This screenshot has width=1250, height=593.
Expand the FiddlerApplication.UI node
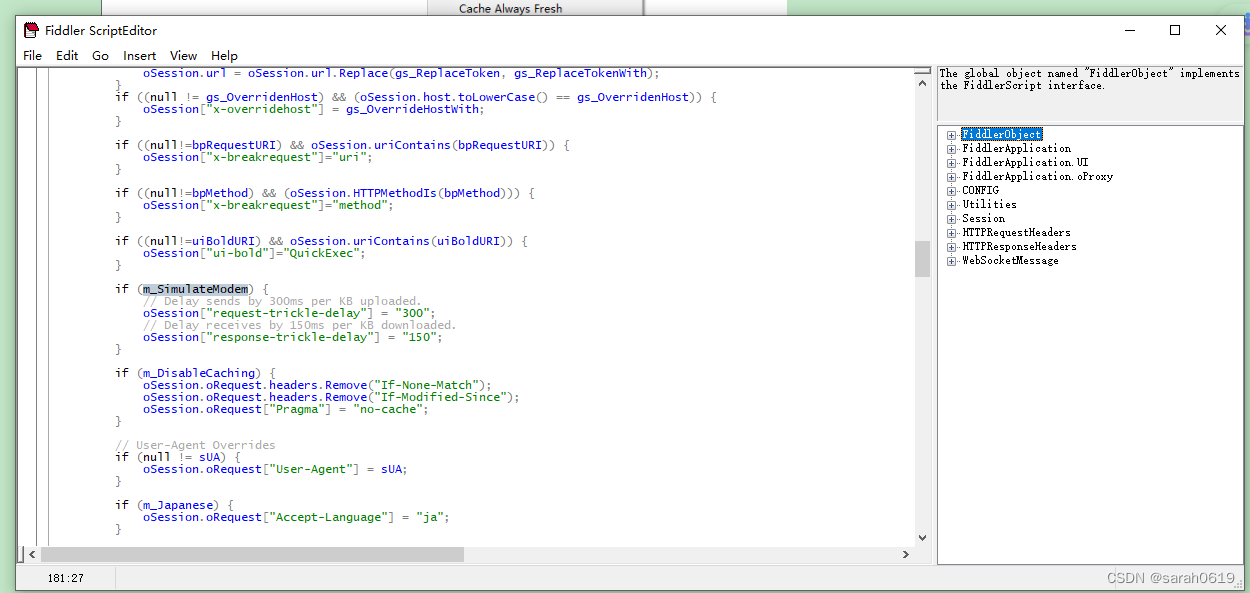pos(952,162)
